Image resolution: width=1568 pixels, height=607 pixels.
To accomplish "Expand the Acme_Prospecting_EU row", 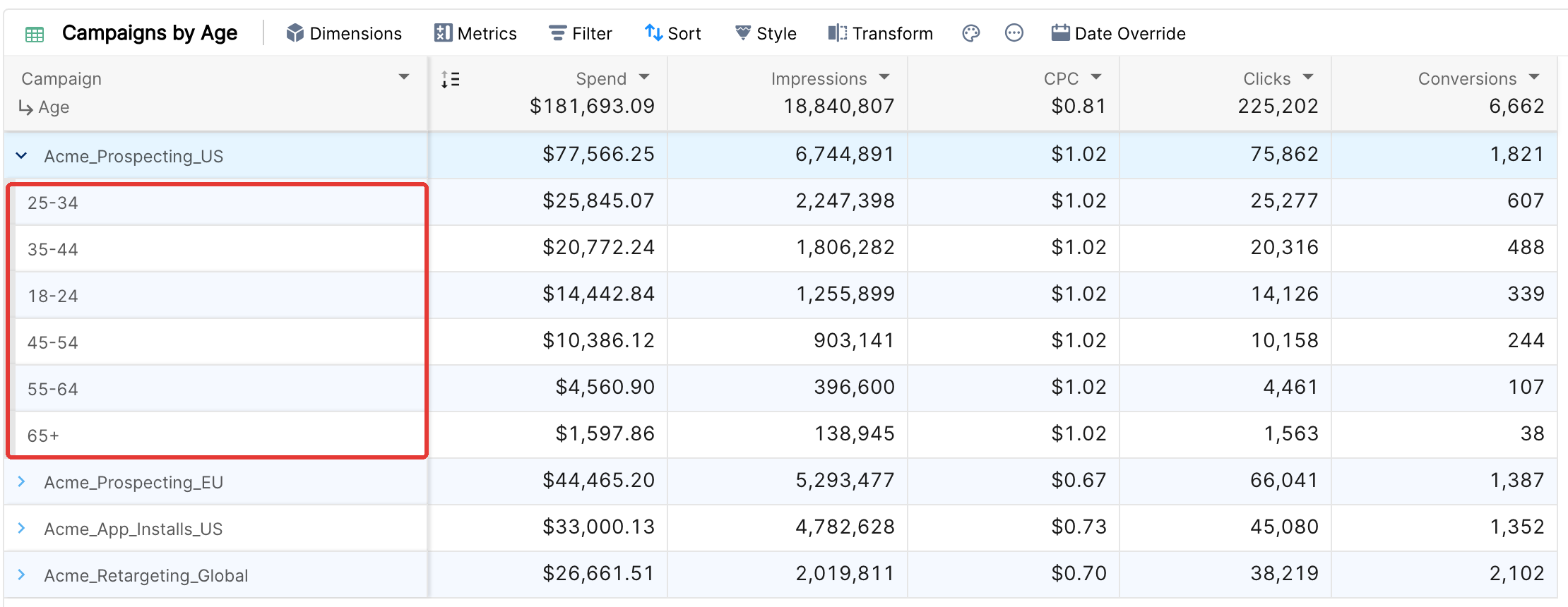I will (x=22, y=481).
